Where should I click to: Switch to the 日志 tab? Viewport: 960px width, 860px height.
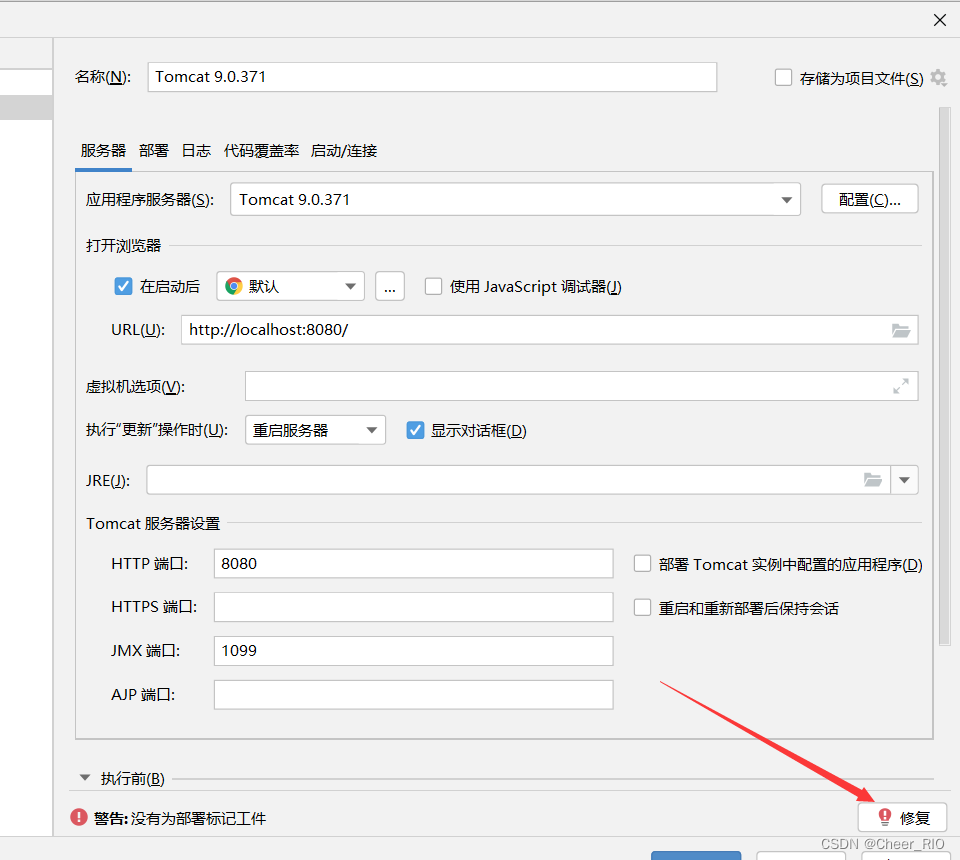tap(196, 151)
